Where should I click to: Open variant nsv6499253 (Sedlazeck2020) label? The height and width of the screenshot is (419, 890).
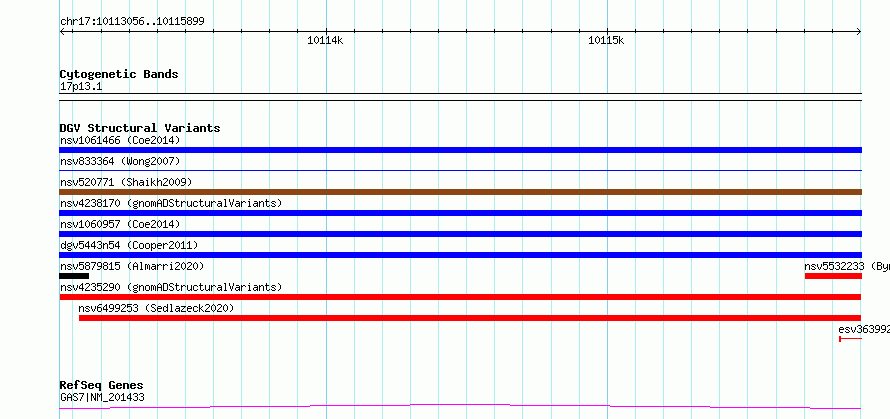click(156, 308)
